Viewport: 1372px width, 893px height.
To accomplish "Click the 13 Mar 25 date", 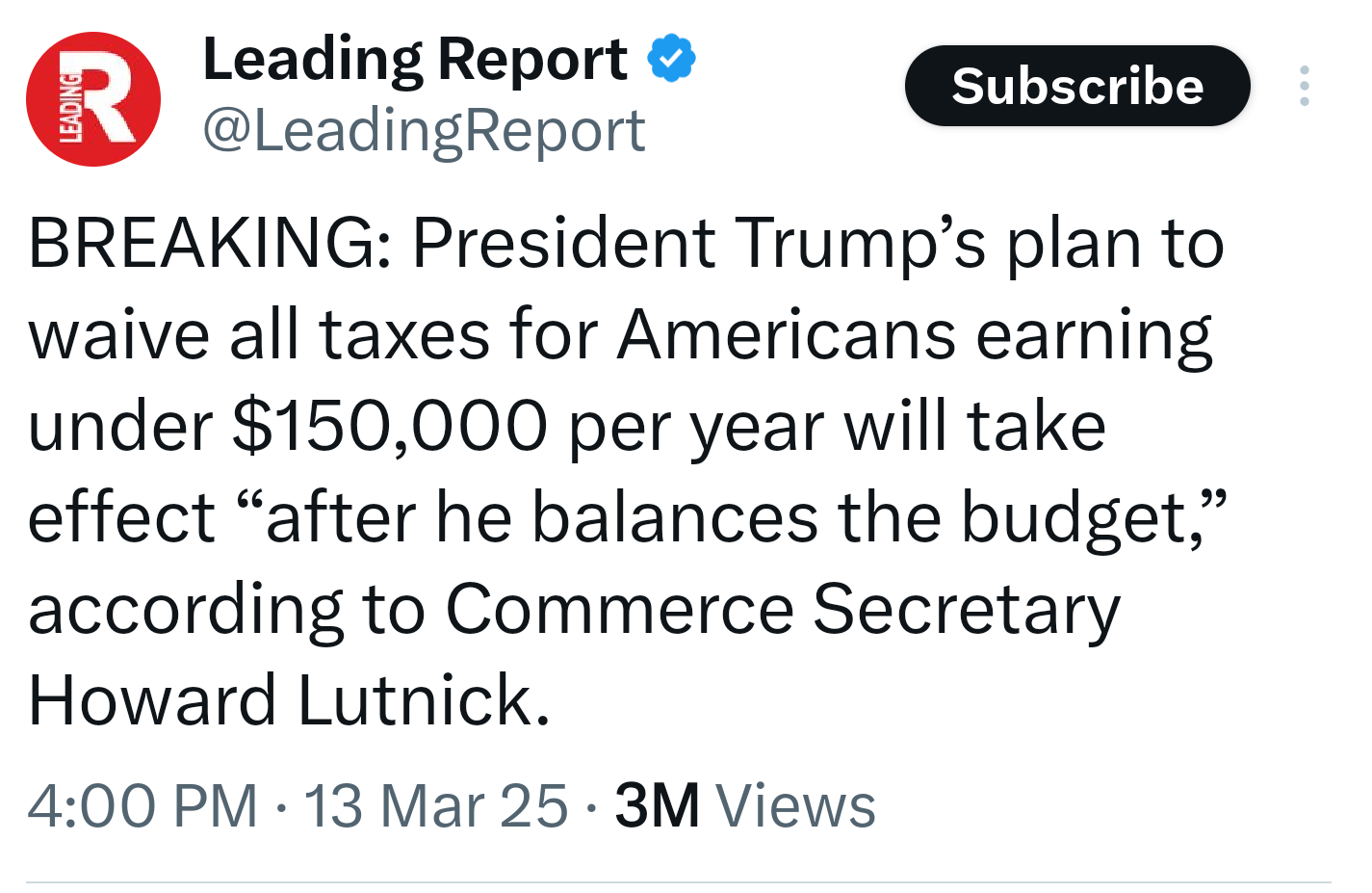I will click(435, 805).
